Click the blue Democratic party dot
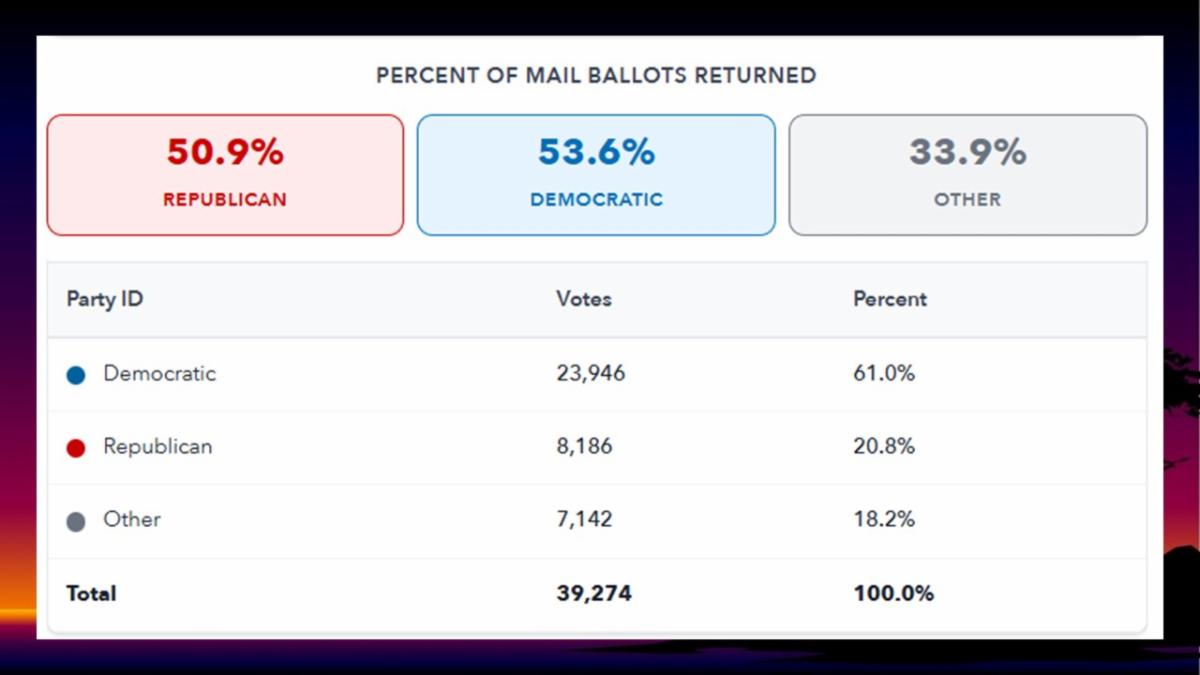1200x675 pixels. click(76, 375)
